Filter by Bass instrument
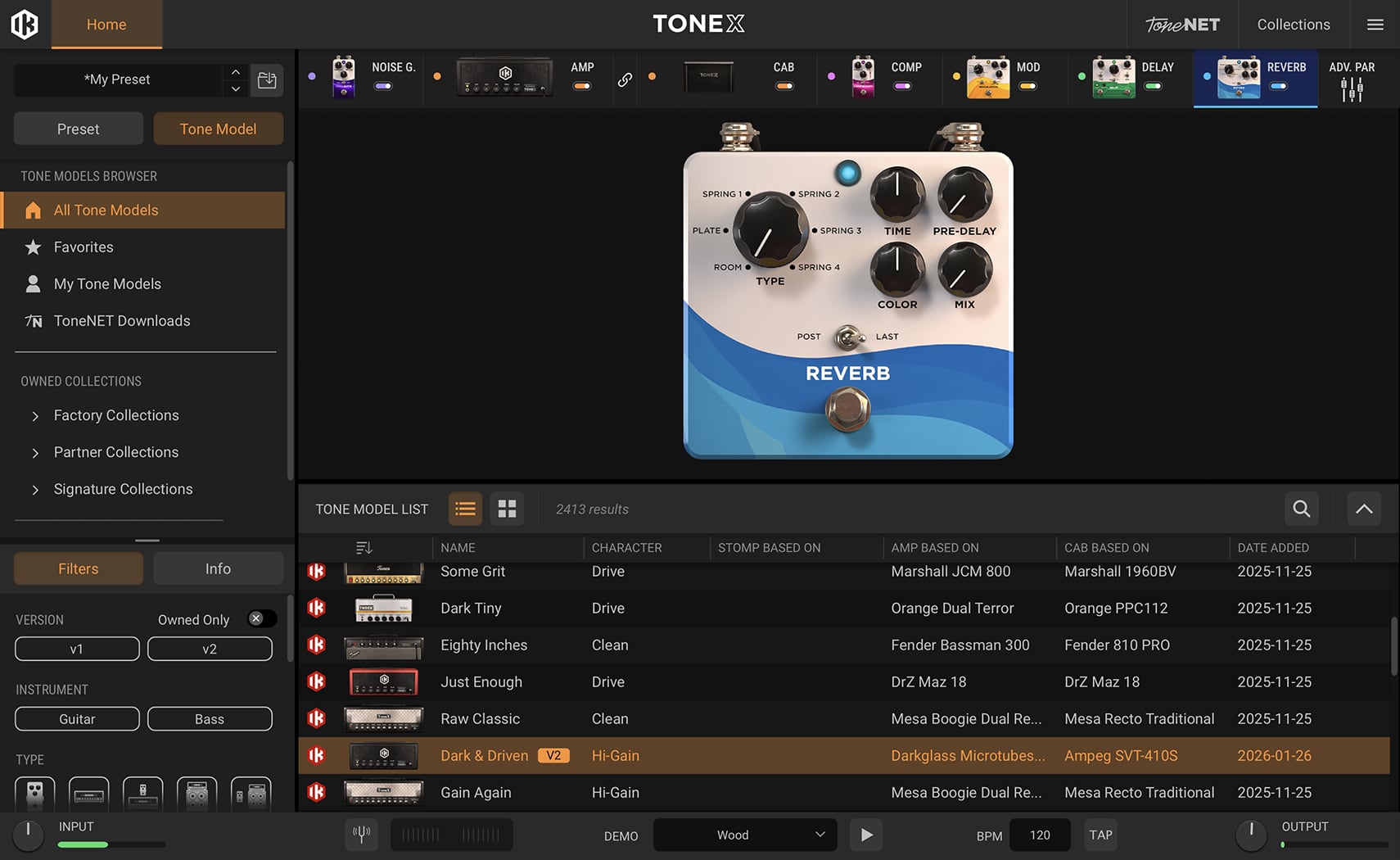This screenshot has width=1400, height=860. tap(210, 718)
